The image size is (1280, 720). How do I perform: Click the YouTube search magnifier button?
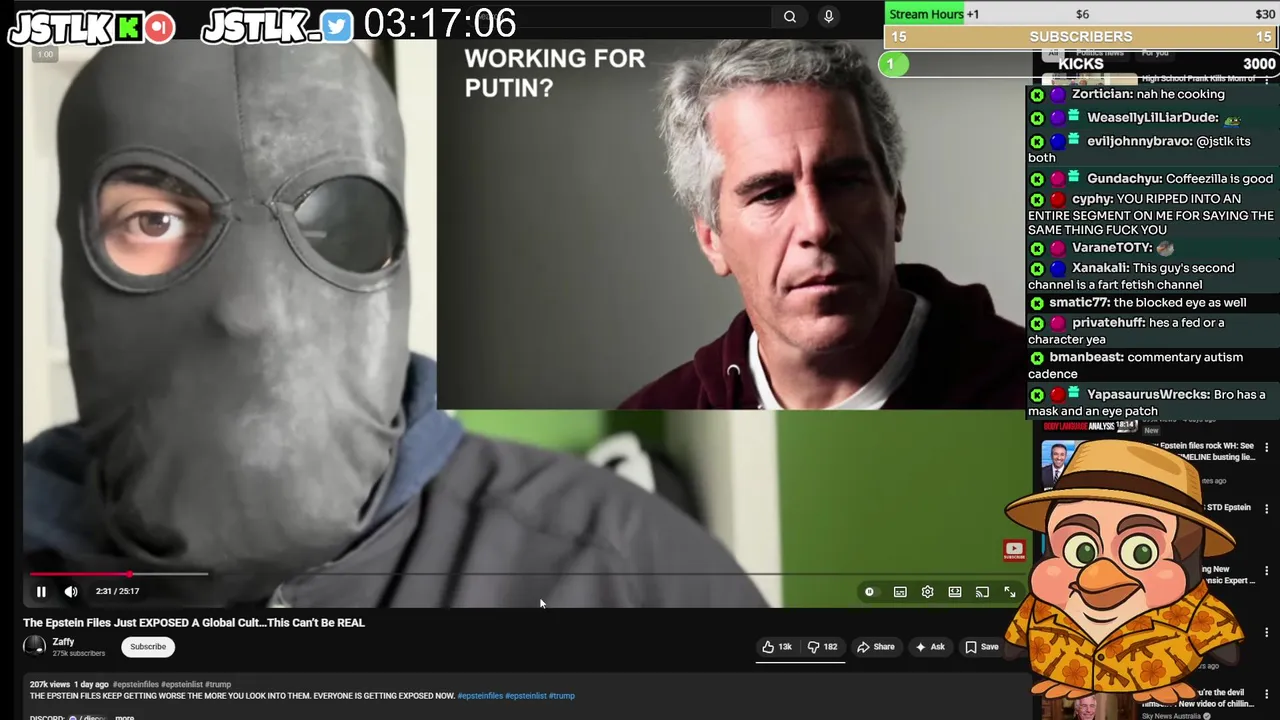click(790, 16)
